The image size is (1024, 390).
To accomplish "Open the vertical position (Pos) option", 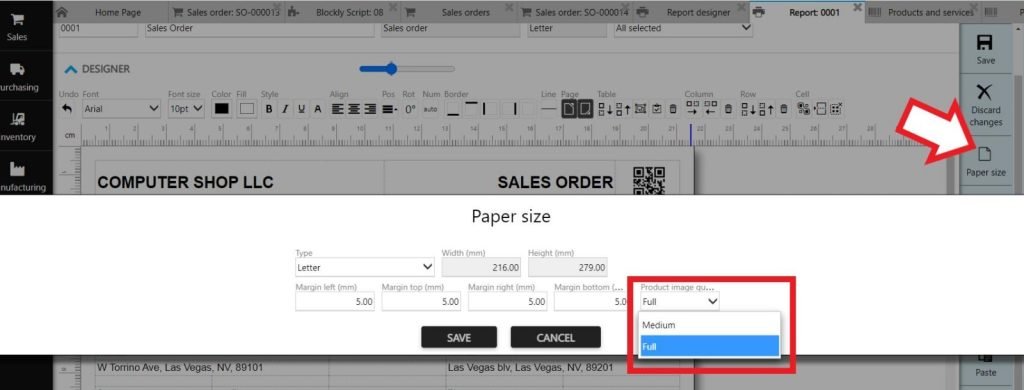I will pyautogui.click(x=389, y=109).
